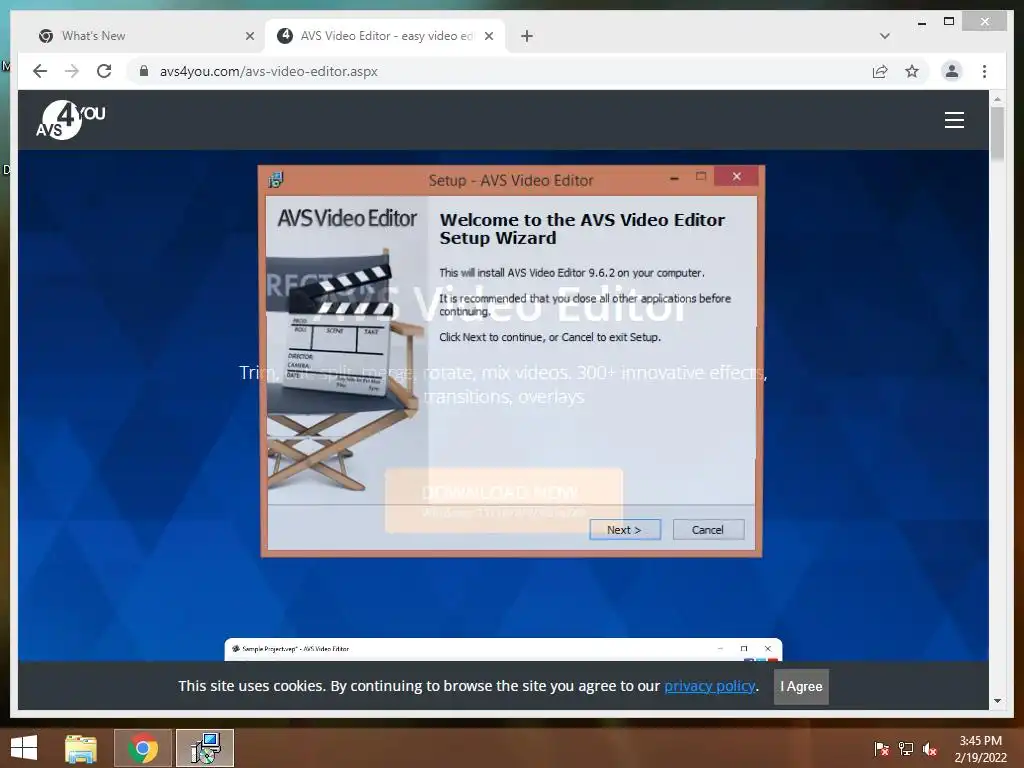
Task: Open the Windows Start menu
Action: pos(24,748)
